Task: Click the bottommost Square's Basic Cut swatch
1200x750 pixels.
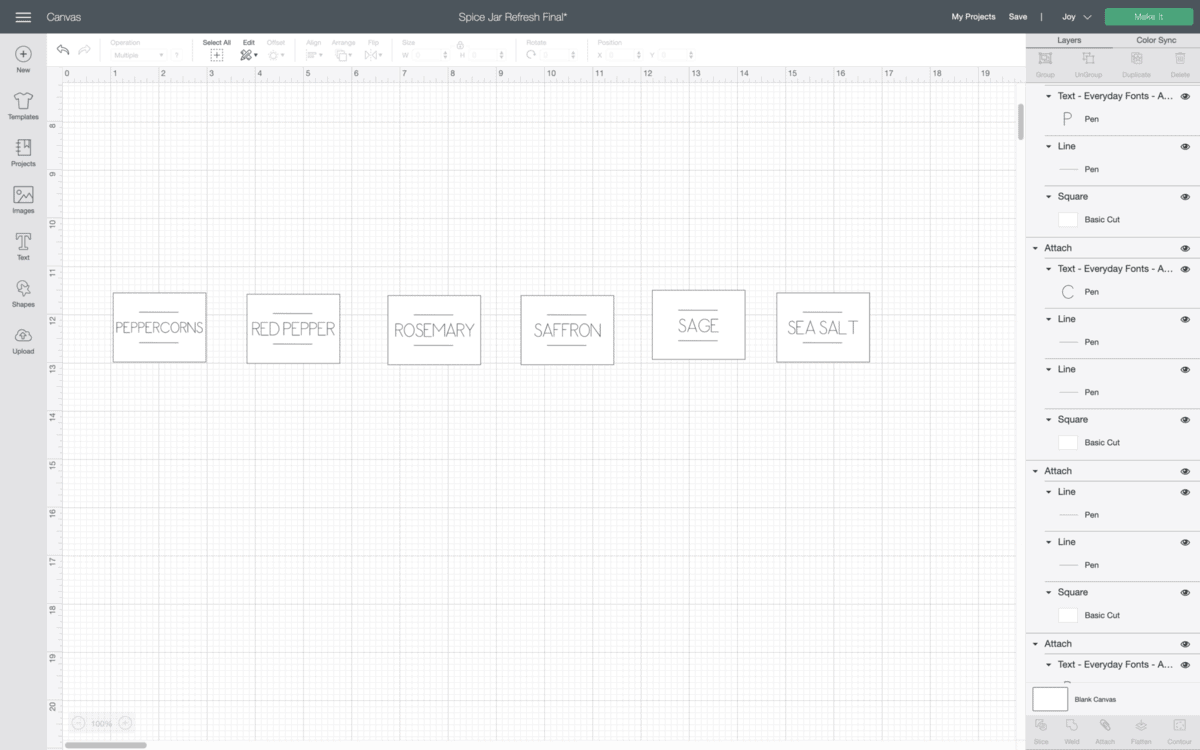Action: click(x=1068, y=615)
